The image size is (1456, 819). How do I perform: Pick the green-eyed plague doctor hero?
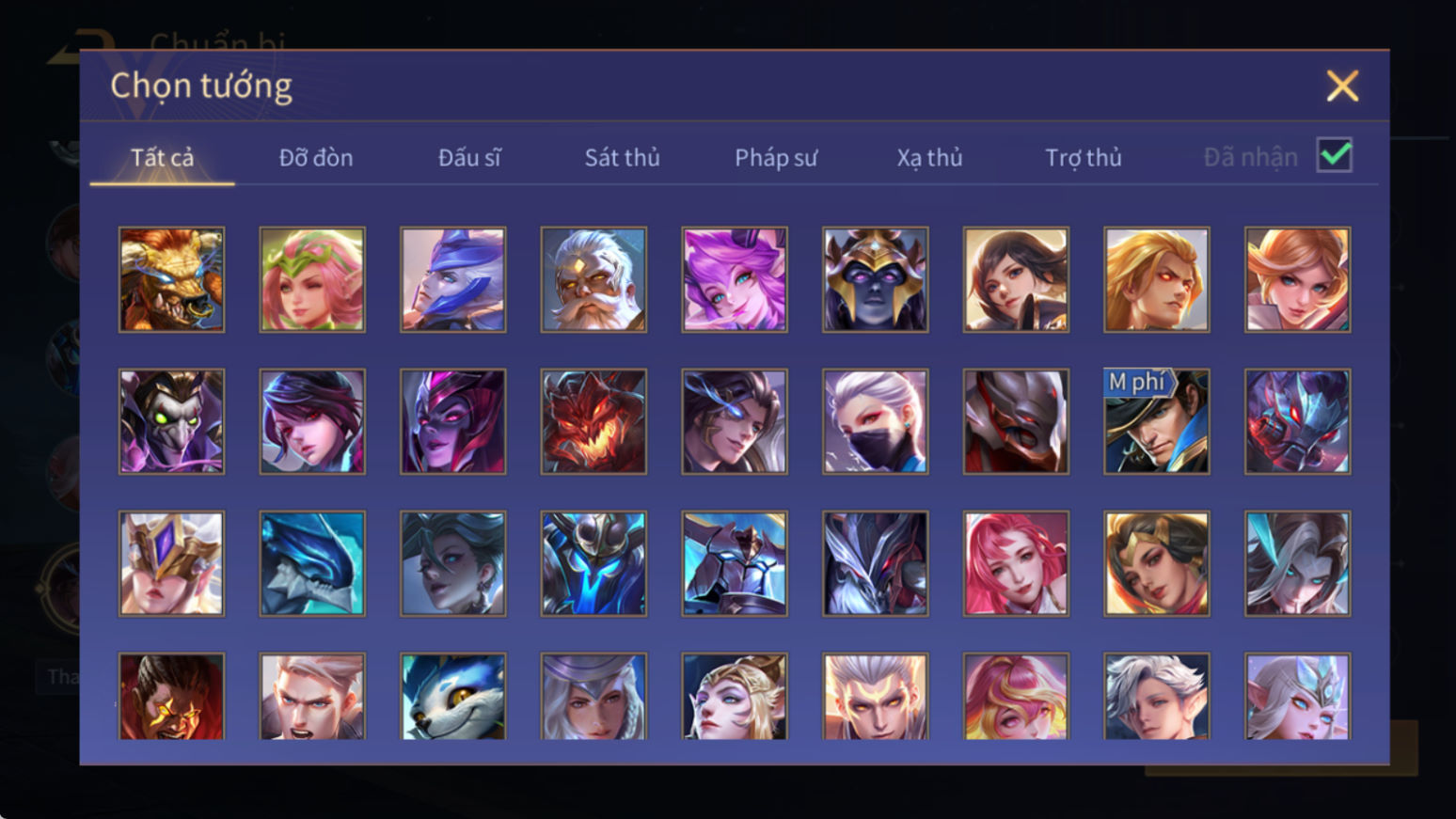click(171, 421)
